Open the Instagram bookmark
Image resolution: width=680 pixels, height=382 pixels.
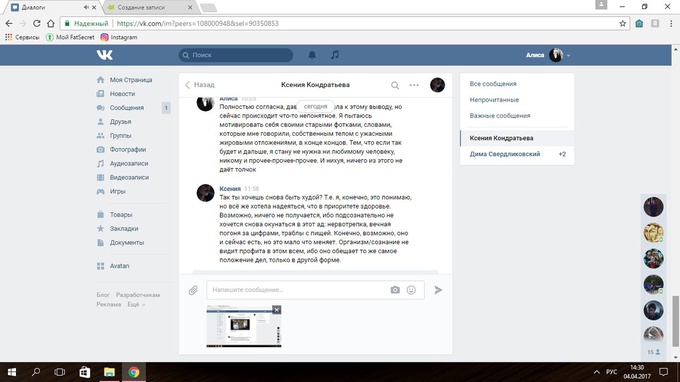(x=119, y=37)
